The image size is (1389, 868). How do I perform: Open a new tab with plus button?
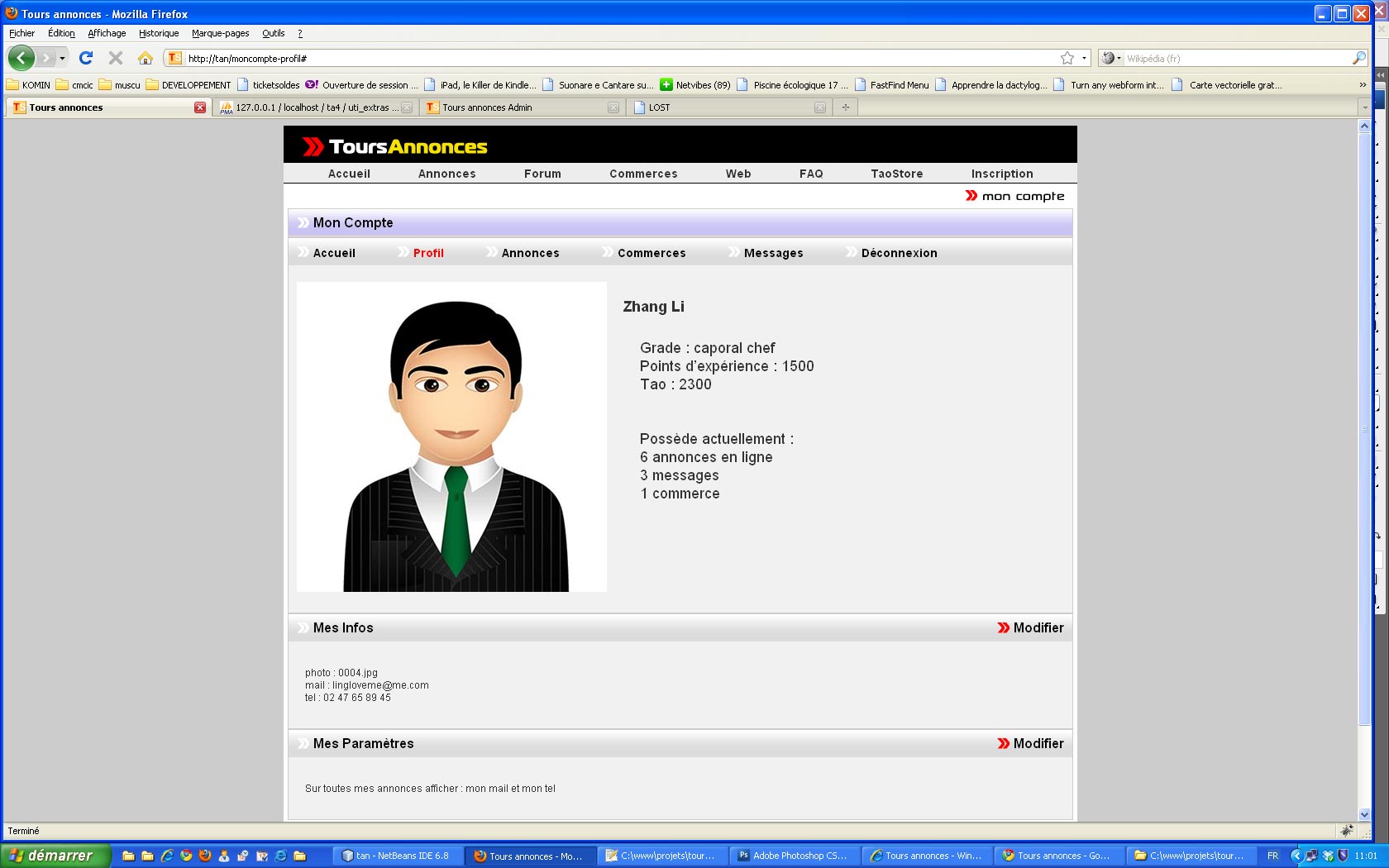point(845,107)
